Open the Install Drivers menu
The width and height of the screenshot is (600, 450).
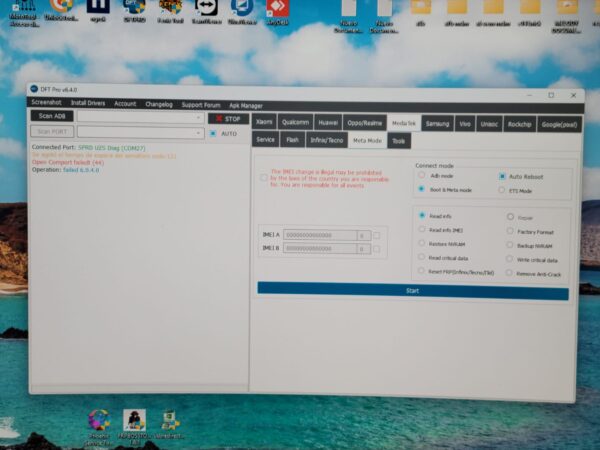click(x=88, y=103)
